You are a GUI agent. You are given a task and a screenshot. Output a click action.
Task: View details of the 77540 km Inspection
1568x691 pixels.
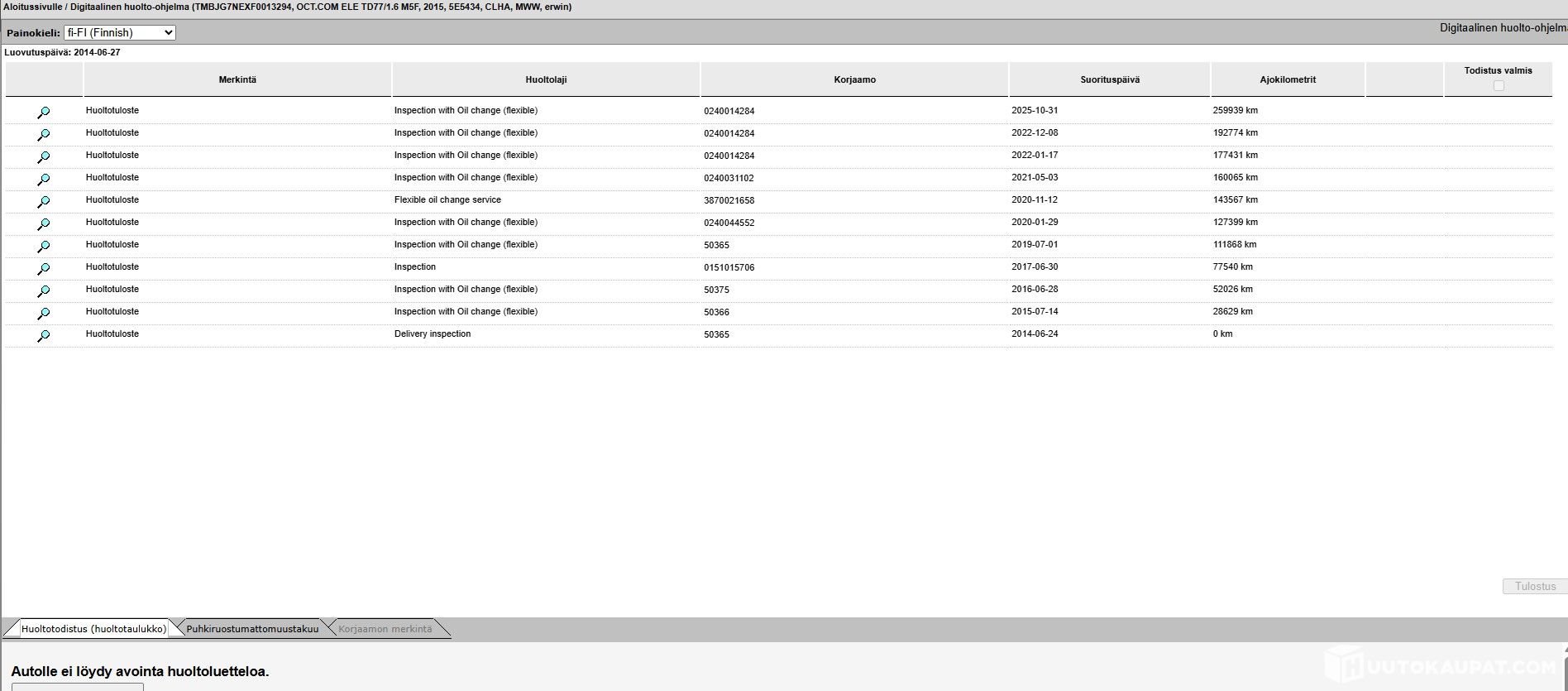pos(44,269)
